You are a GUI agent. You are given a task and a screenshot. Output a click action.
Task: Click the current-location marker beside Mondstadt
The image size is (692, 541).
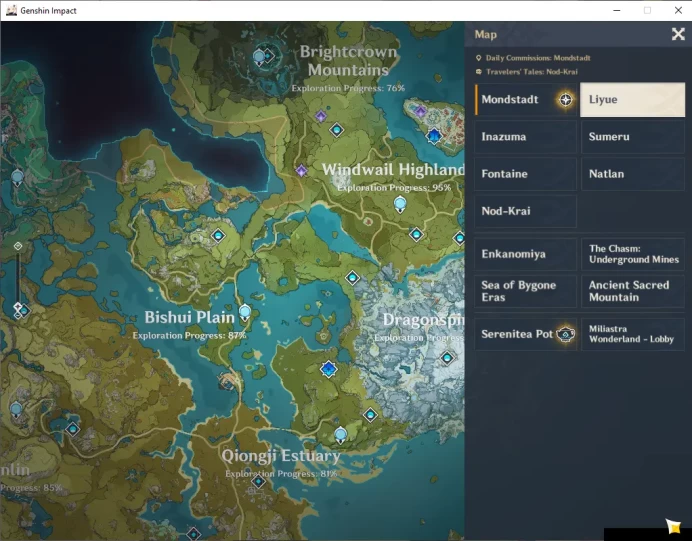click(565, 100)
